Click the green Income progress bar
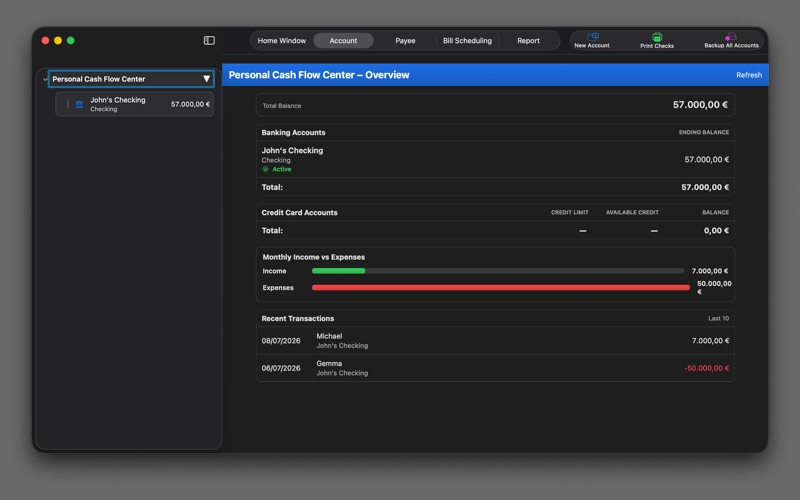Screen dimensions: 800x500 pos(338,271)
